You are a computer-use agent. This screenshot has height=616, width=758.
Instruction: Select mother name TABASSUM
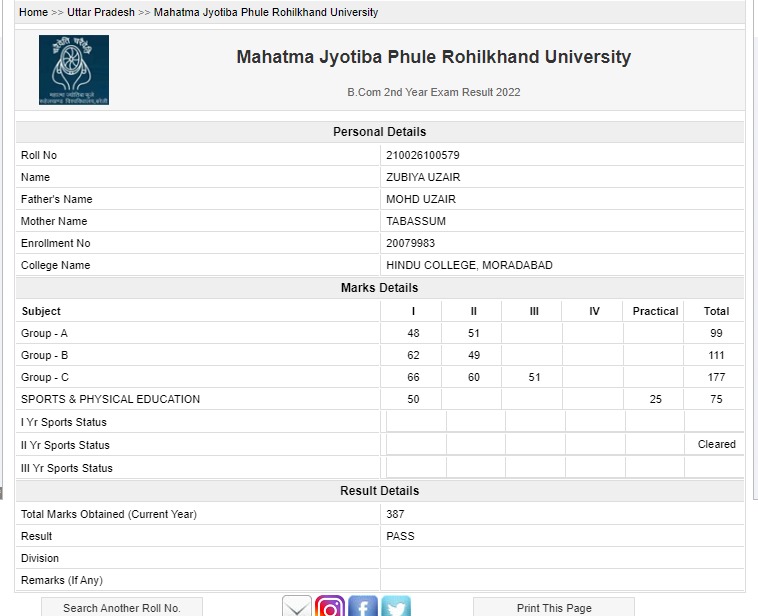(x=416, y=221)
